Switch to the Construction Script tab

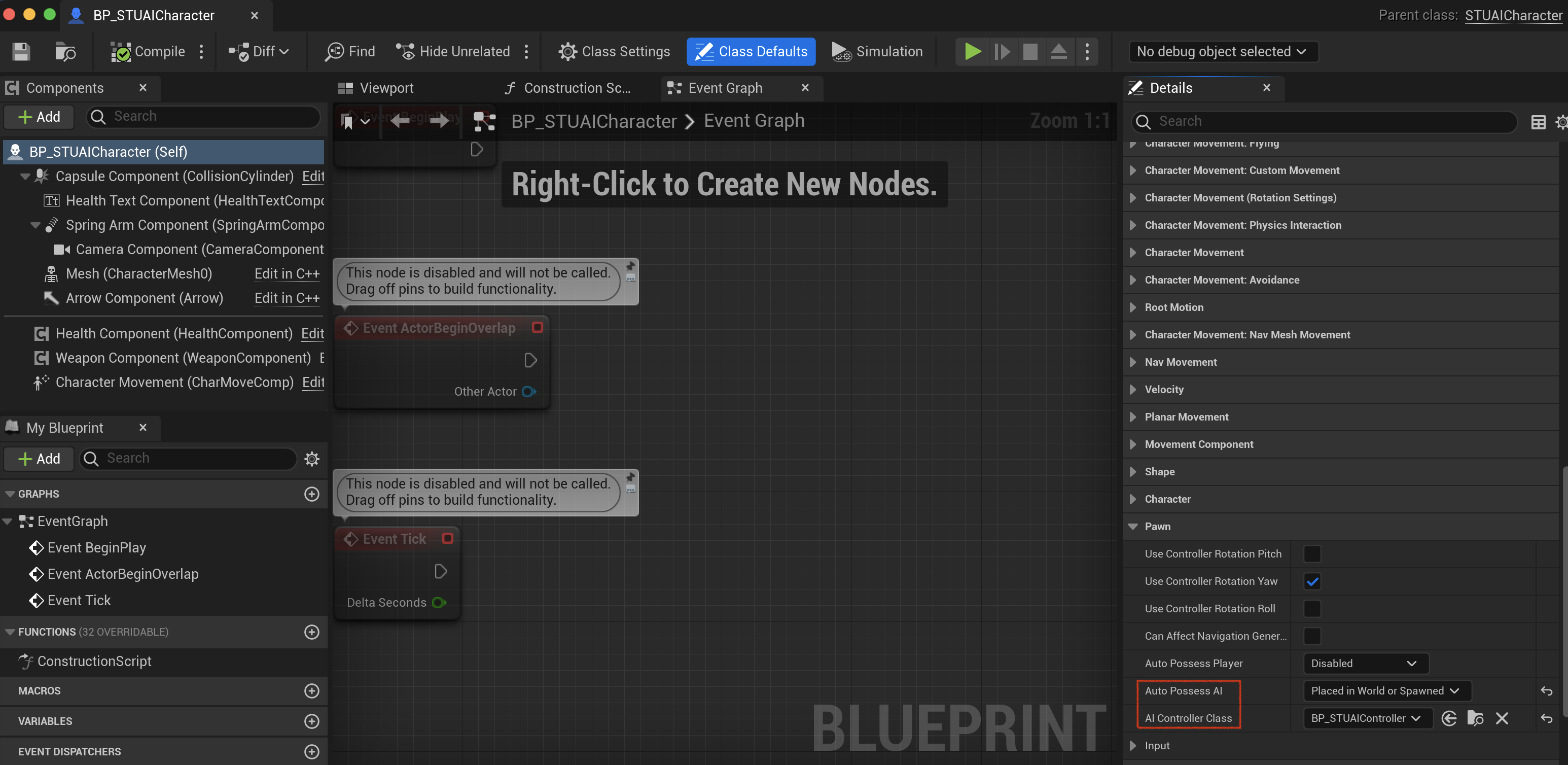[x=568, y=88]
